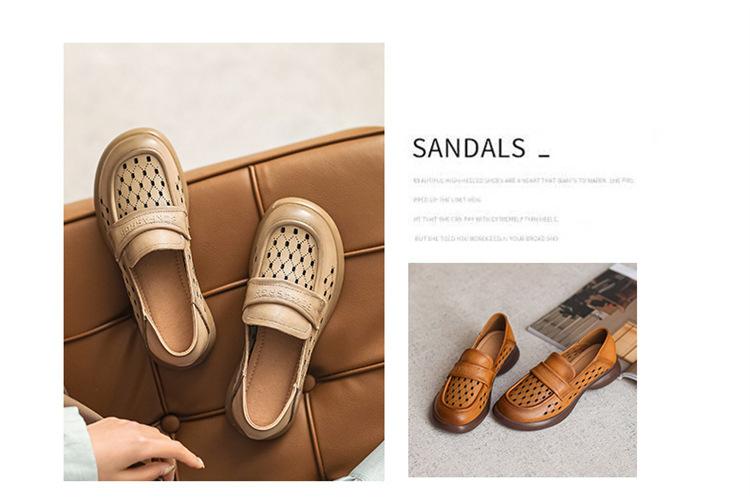Click the first line of description text
This screenshot has width=750, height=503.
(524, 181)
